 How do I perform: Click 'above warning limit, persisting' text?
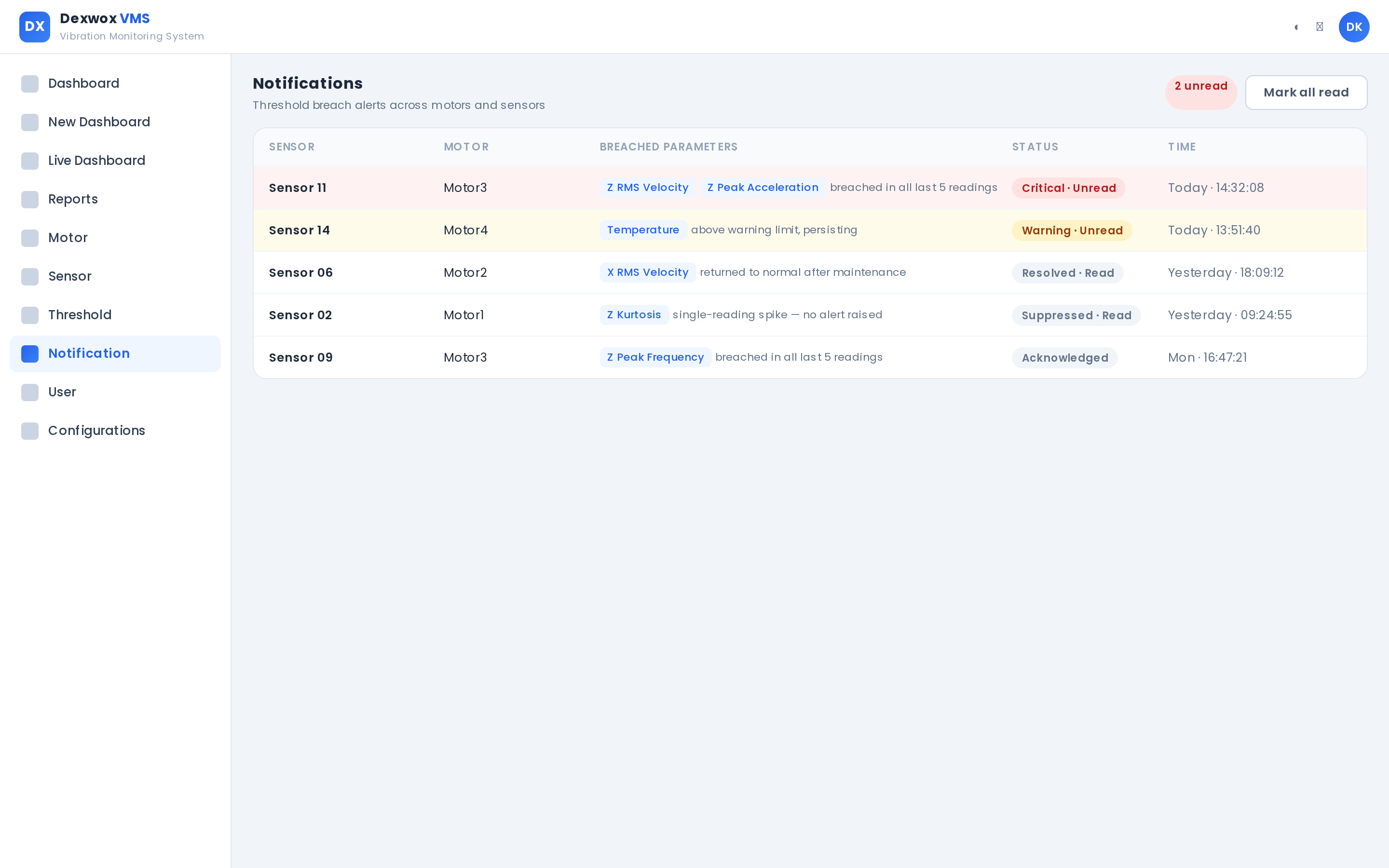coord(774,230)
